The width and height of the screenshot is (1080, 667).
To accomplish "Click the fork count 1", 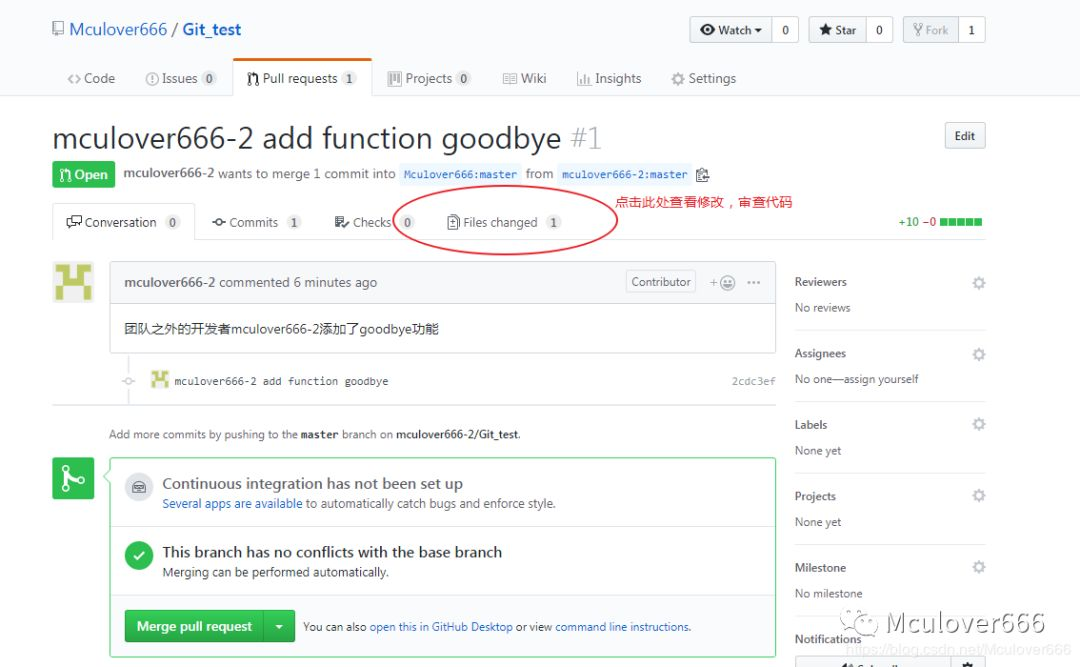I will tap(971, 30).
